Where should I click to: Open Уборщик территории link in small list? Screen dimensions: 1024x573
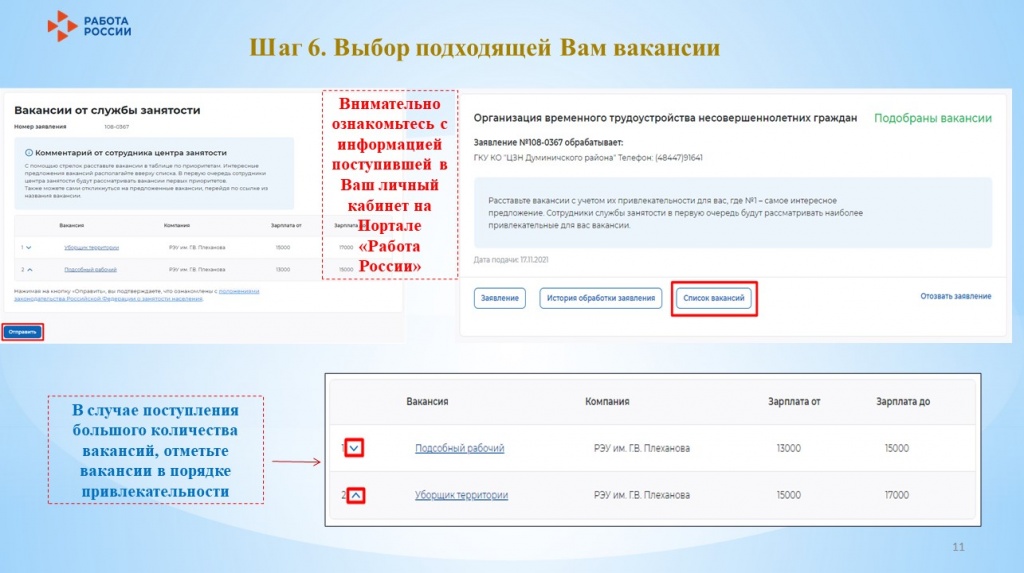(91, 248)
